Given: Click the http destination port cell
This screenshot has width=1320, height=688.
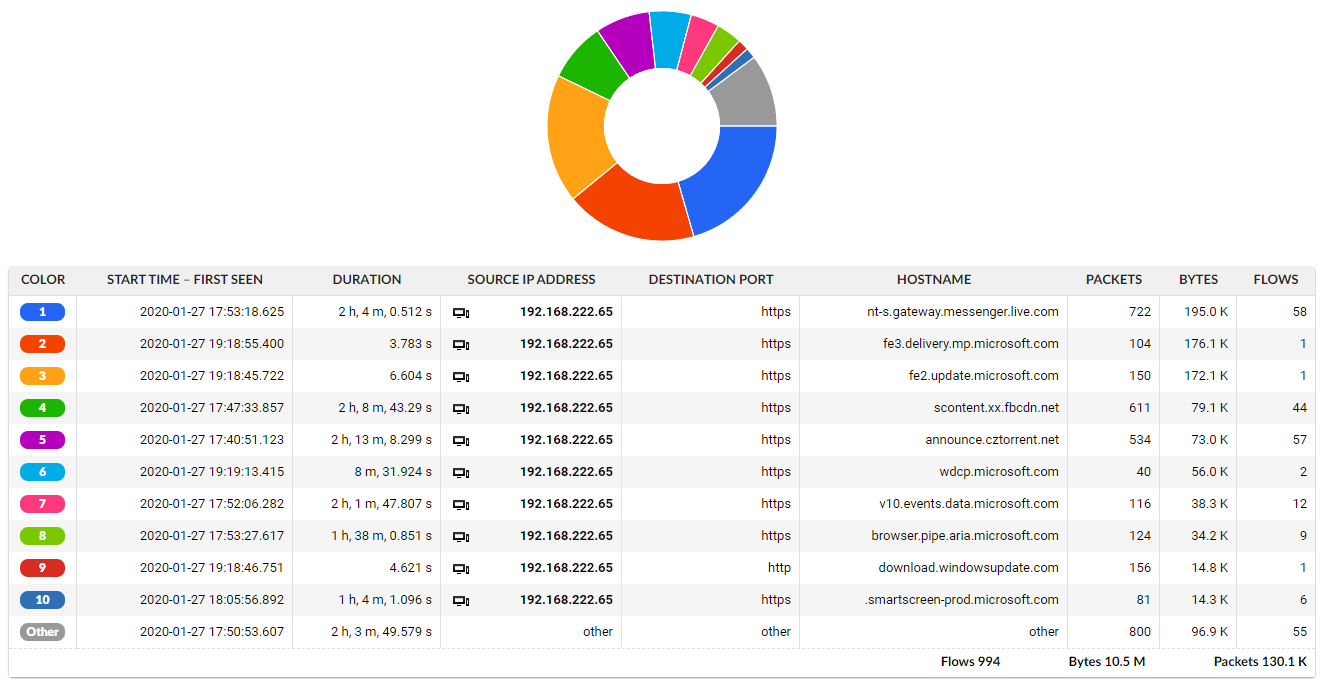Looking at the screenshot, I should 778,568.
